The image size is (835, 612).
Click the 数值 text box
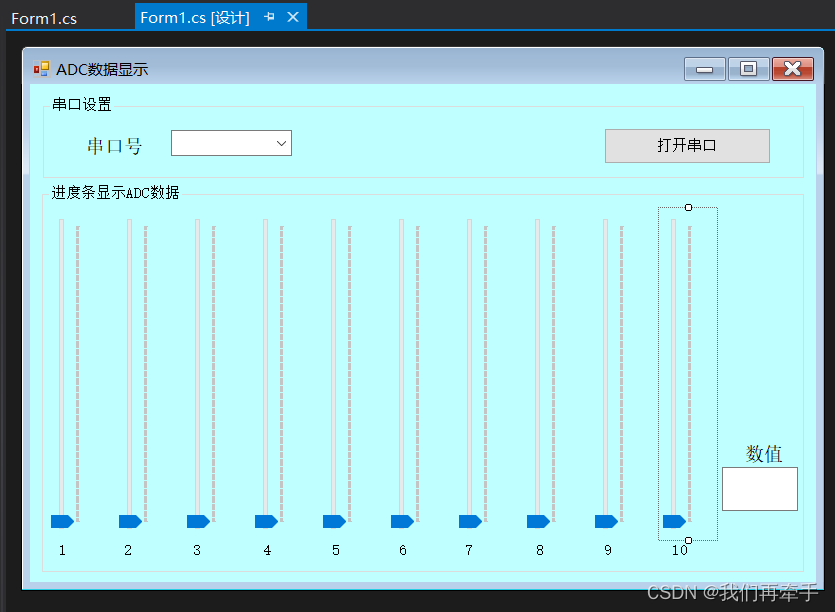[760, 489]
